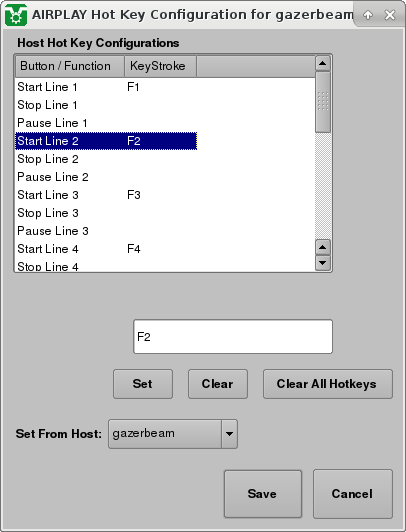Save the hot key configuration

[x=263, y=494]
